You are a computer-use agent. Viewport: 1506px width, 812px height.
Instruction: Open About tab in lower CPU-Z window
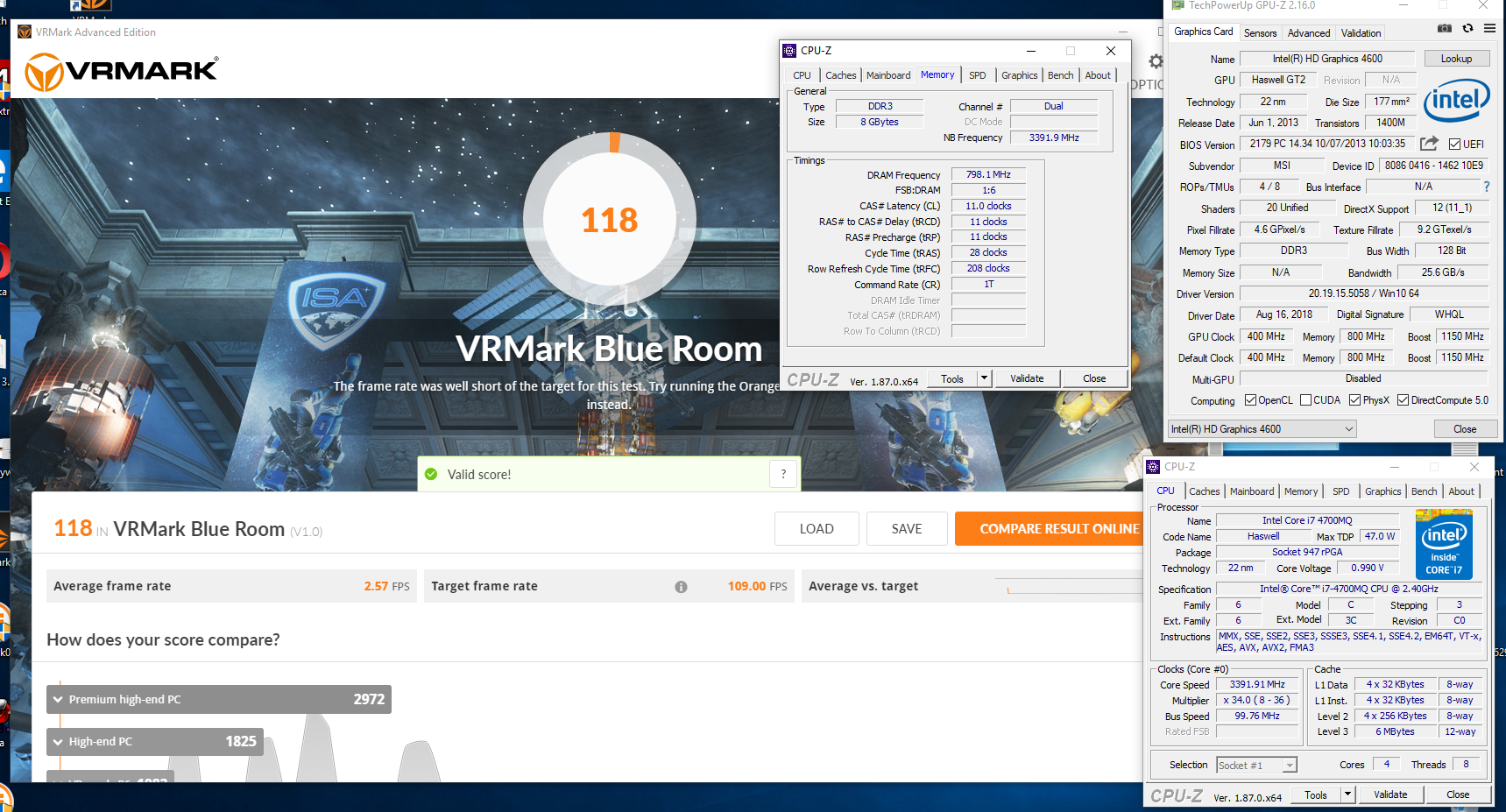coord(1460,491)
